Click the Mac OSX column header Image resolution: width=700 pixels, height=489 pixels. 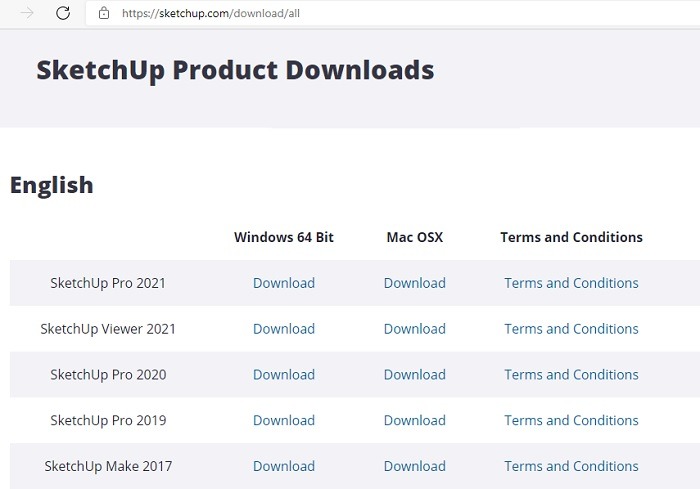click(415, 237)
